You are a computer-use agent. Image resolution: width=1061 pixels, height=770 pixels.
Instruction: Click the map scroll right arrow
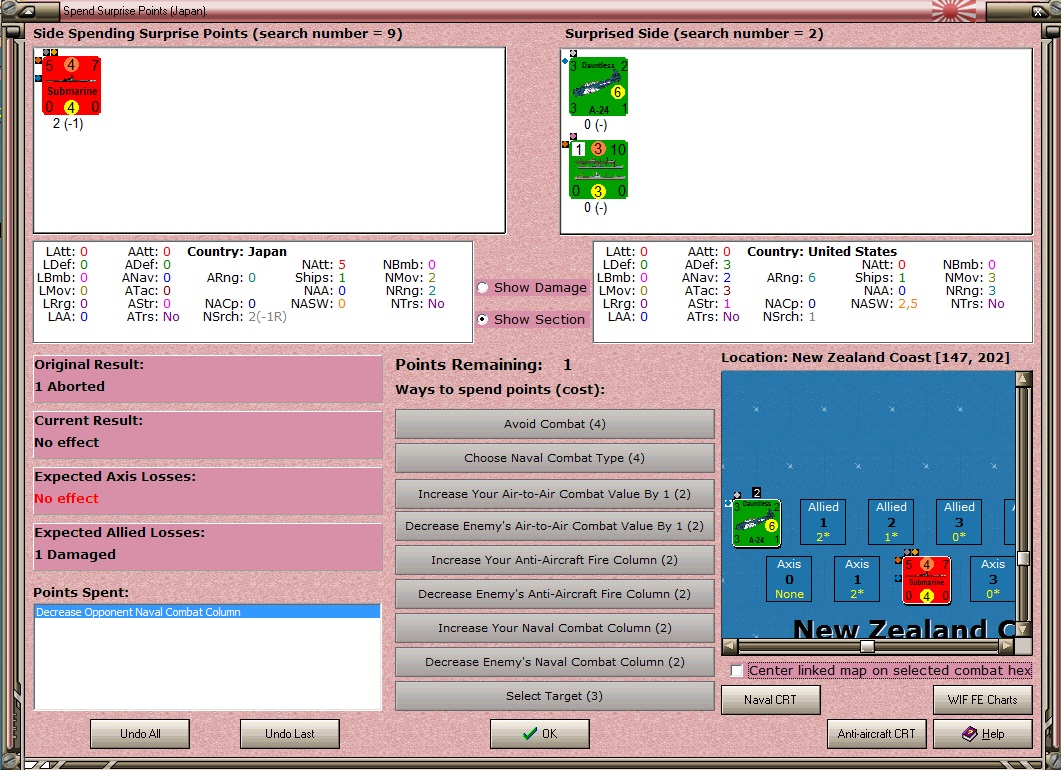[1007, 646]
